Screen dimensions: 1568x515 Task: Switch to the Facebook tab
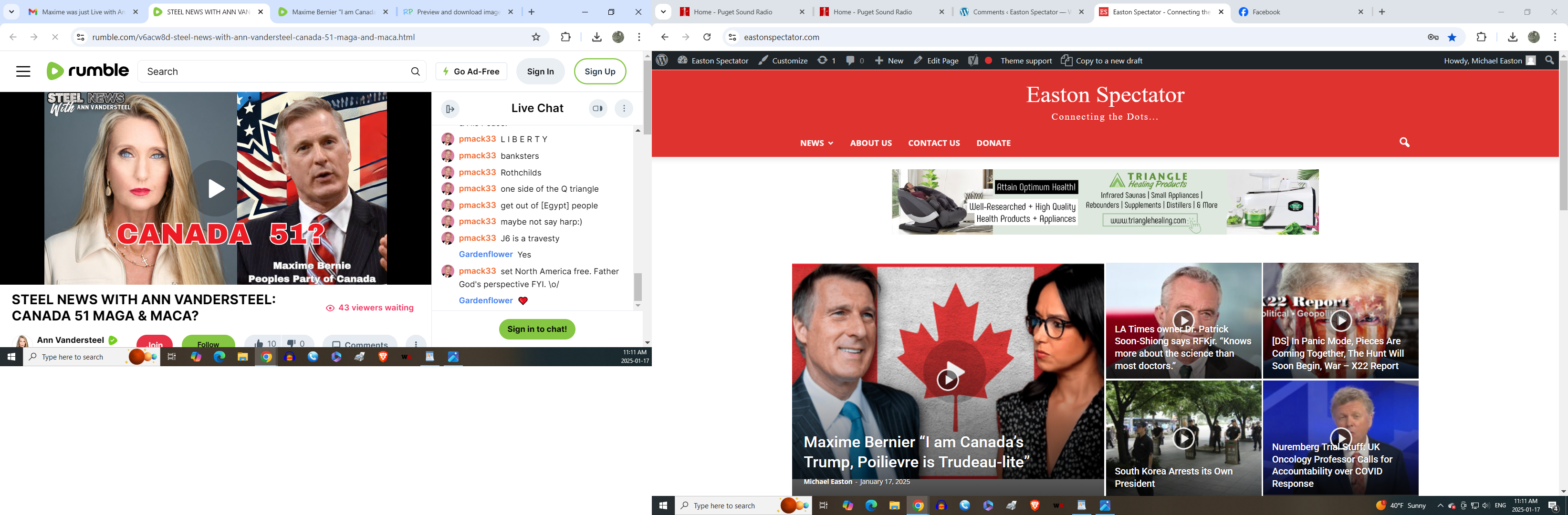click(1278, 11)
